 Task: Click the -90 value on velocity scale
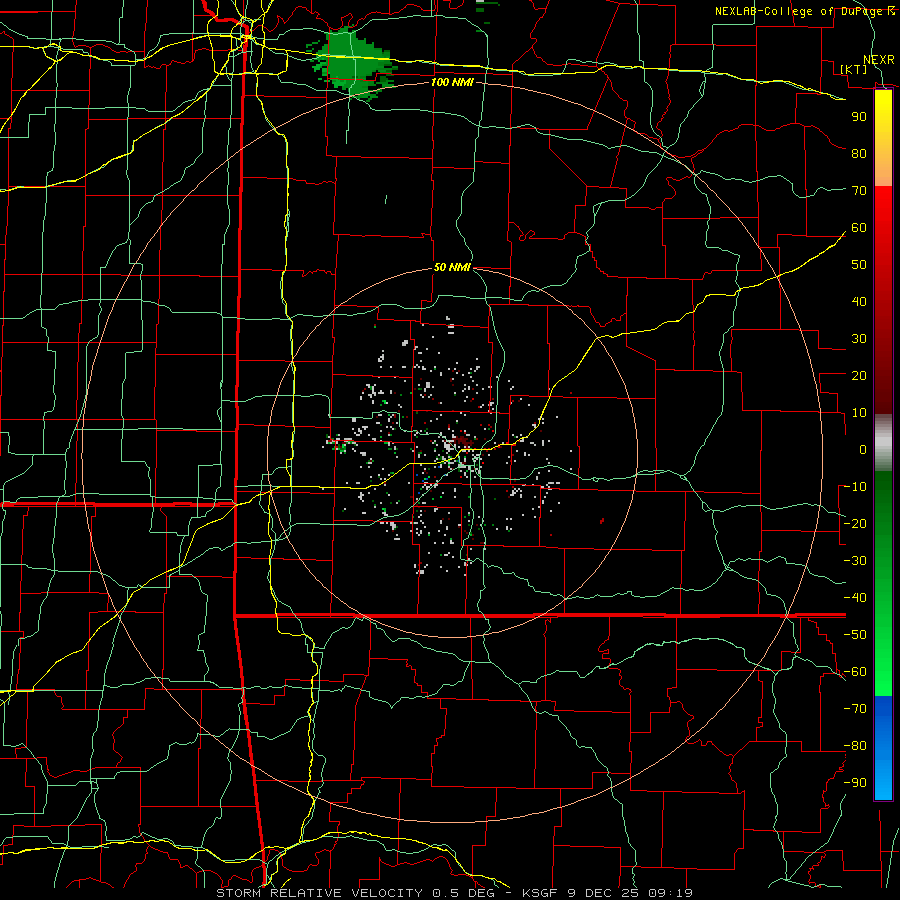(x=855, y=783)
